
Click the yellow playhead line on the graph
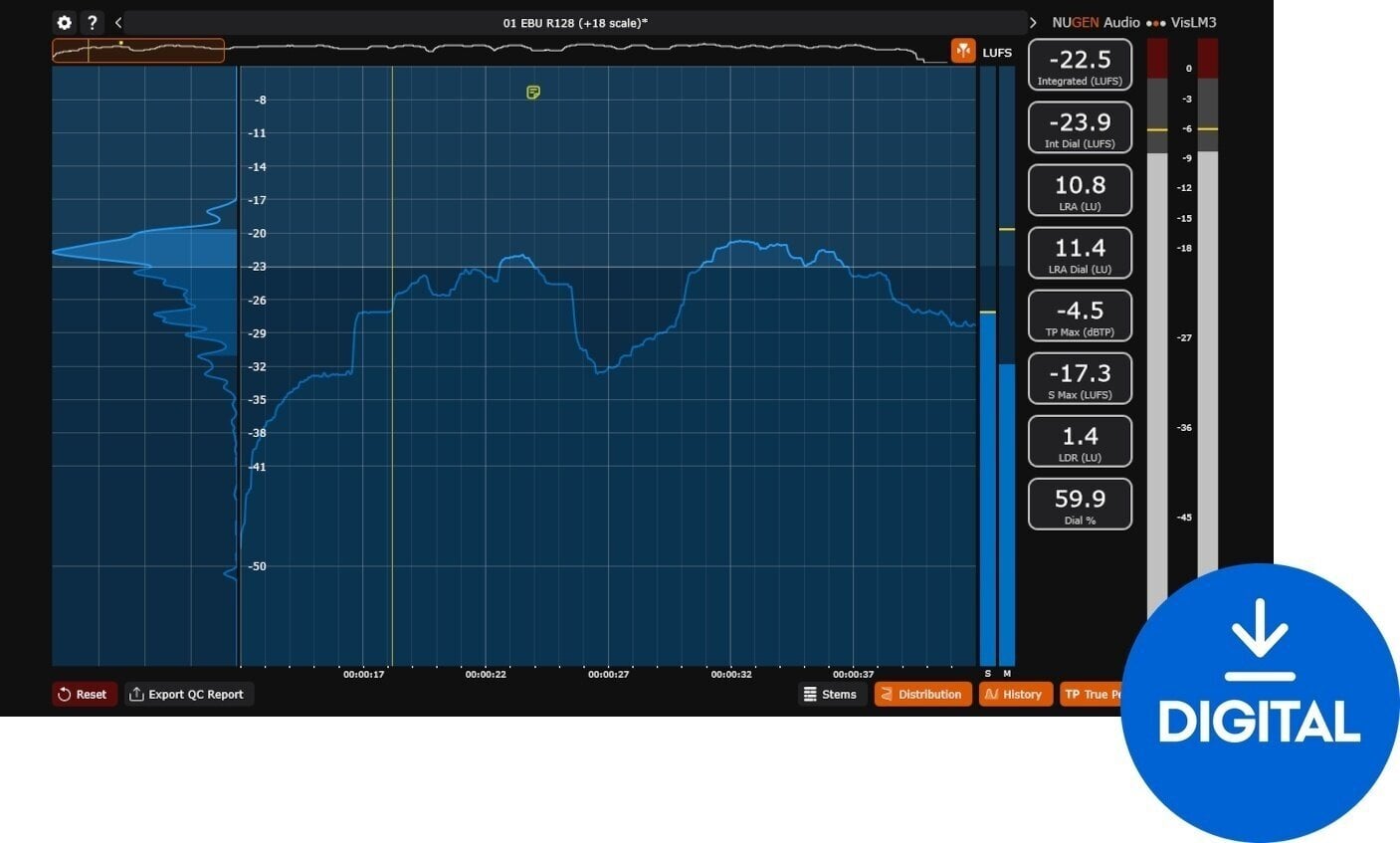pyautogui.click(x=392, y=366)
